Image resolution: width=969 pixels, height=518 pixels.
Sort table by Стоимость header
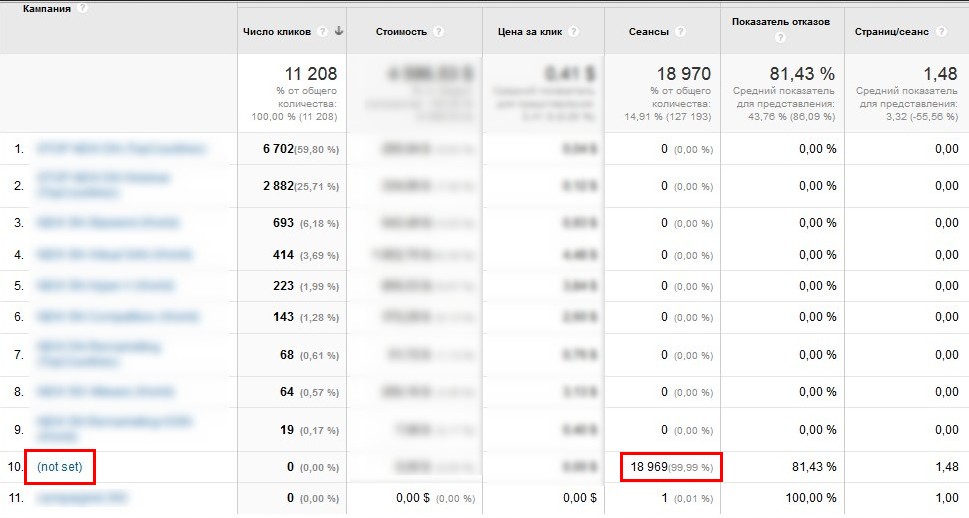(401, 32)
